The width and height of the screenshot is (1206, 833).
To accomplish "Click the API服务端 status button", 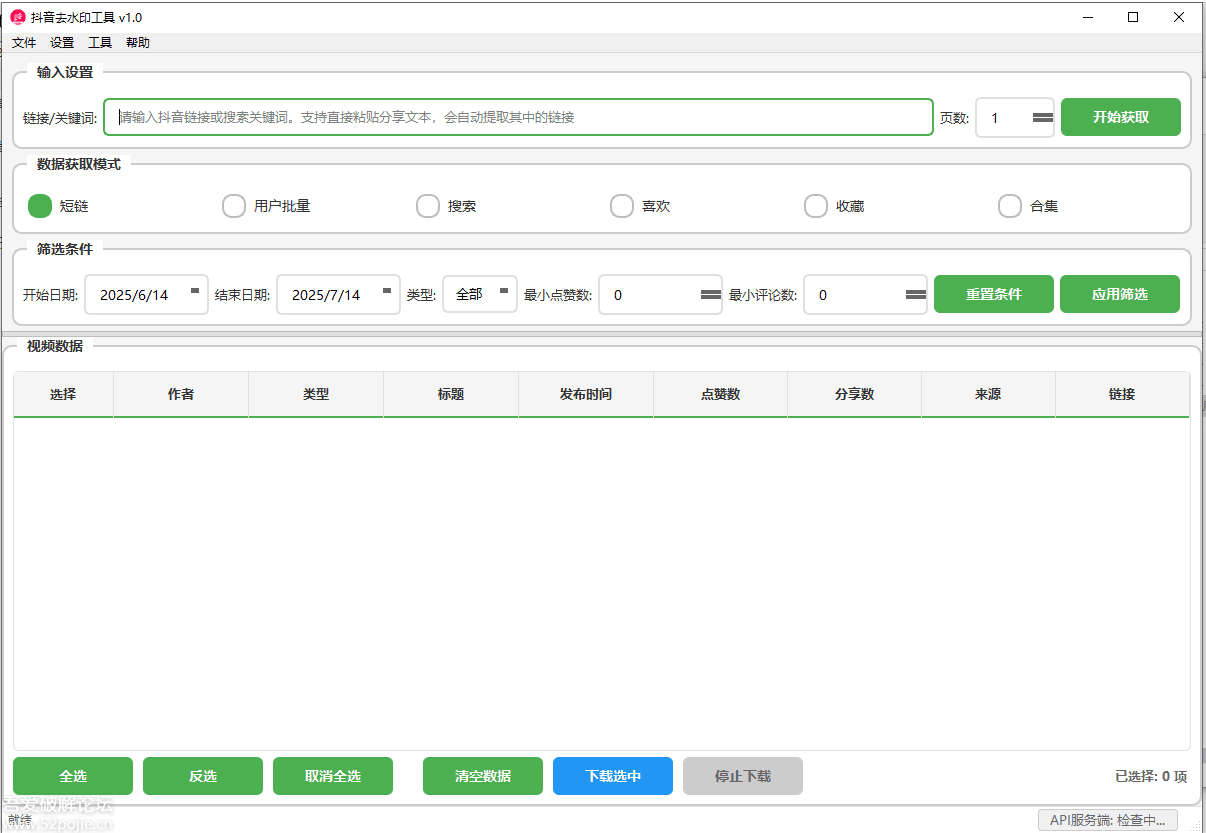I will [x=1107, y=820].
